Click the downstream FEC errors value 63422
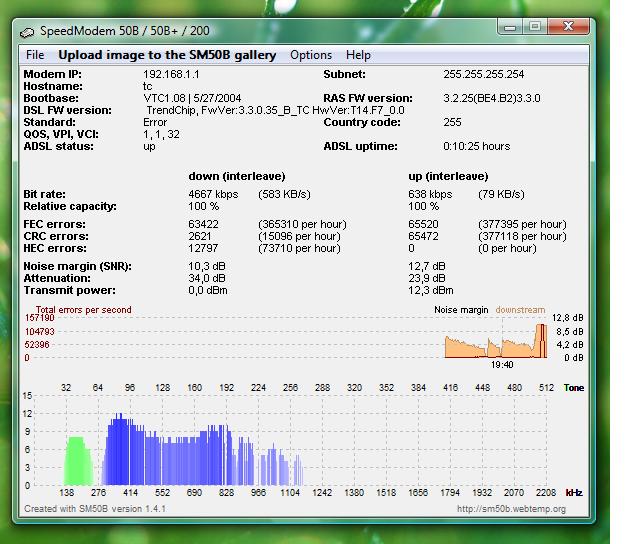The image size is (640, 544). 203,224
